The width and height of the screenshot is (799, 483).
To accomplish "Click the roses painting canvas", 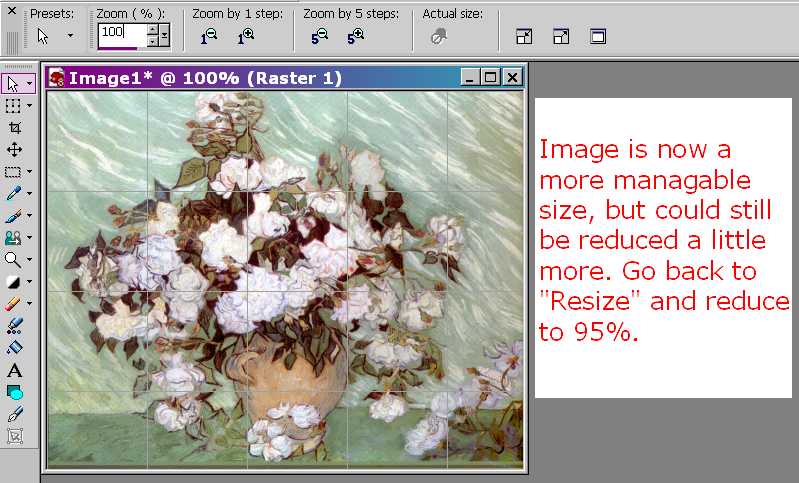I will [285, 280].
